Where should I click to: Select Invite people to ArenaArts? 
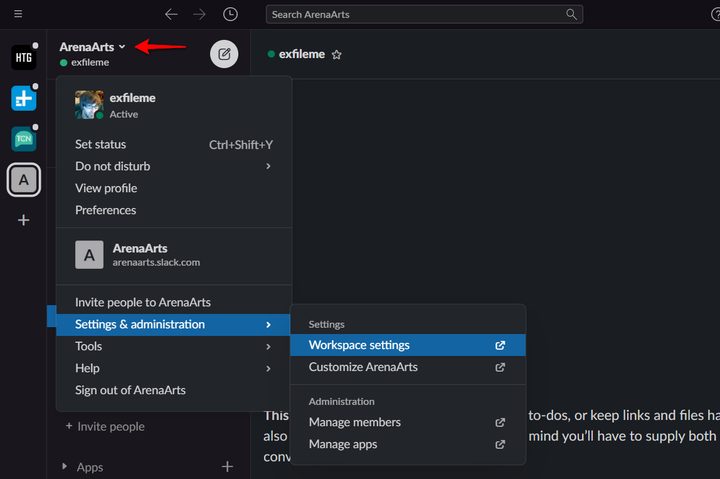[x=174, y=302]
